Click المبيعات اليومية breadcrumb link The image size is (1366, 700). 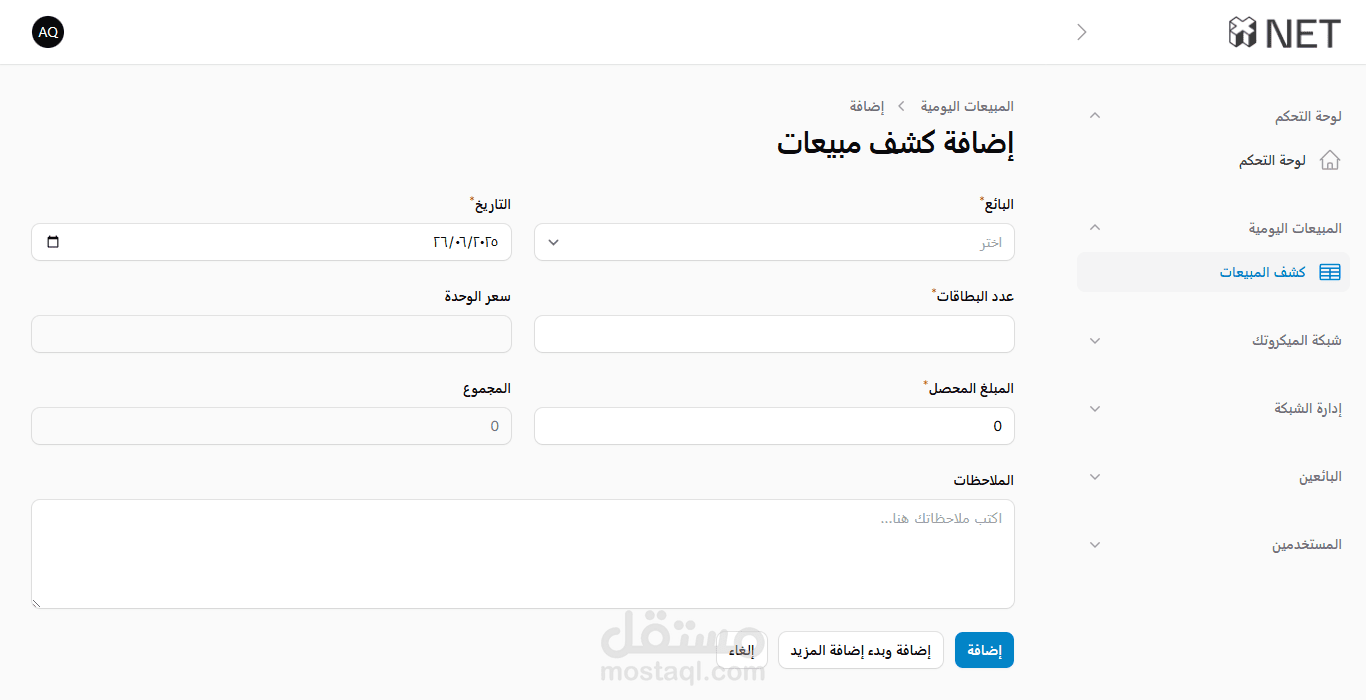(967, 106)
